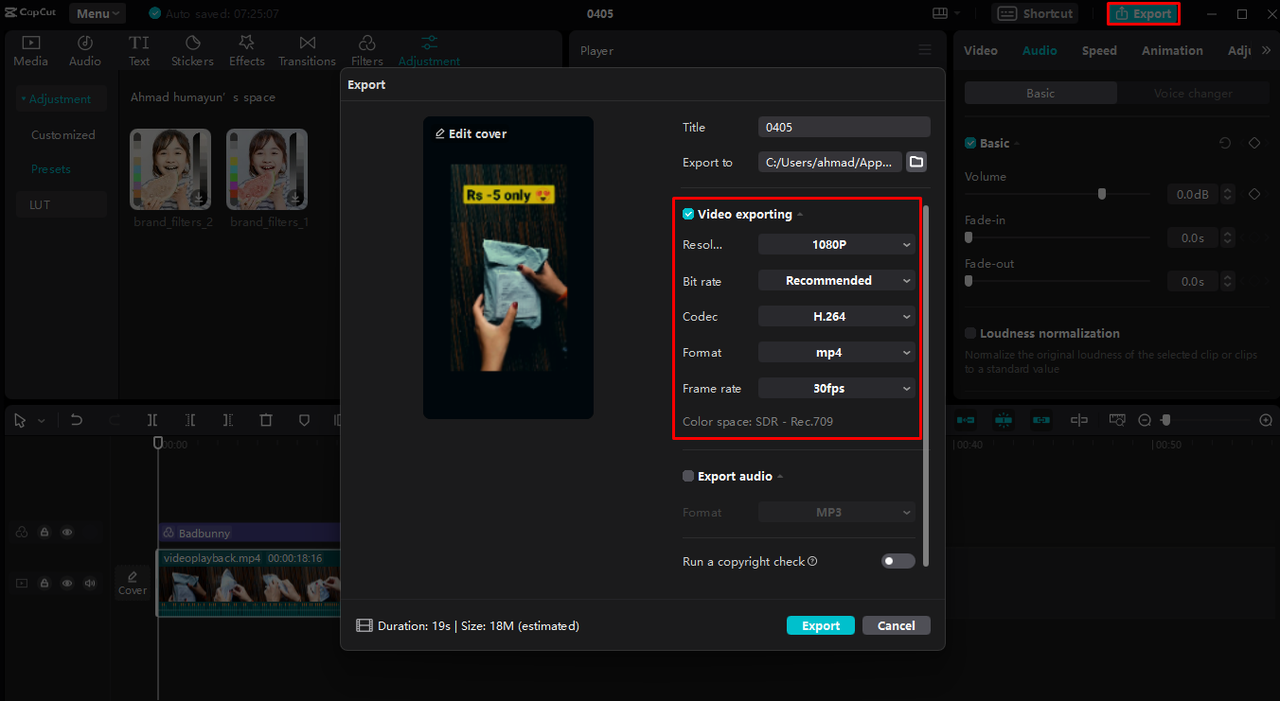This screenshot has height=701, width=1280.
Task: Click the Fade-in slider handle
Action: click(968, 238)
